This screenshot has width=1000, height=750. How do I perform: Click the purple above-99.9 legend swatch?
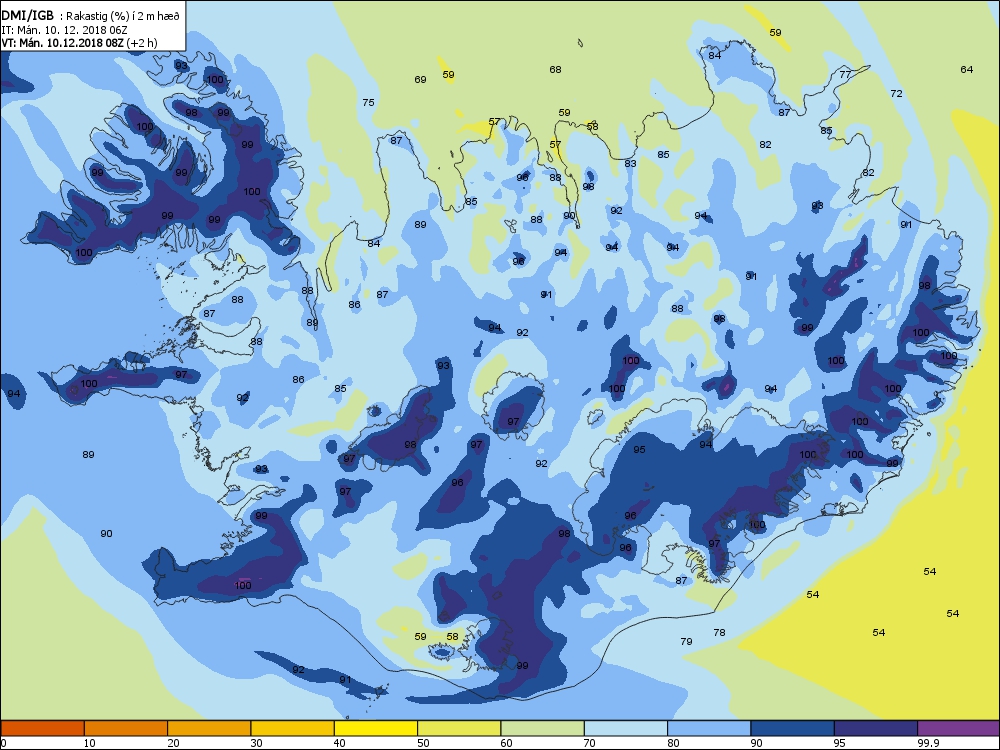coord(959,728)
